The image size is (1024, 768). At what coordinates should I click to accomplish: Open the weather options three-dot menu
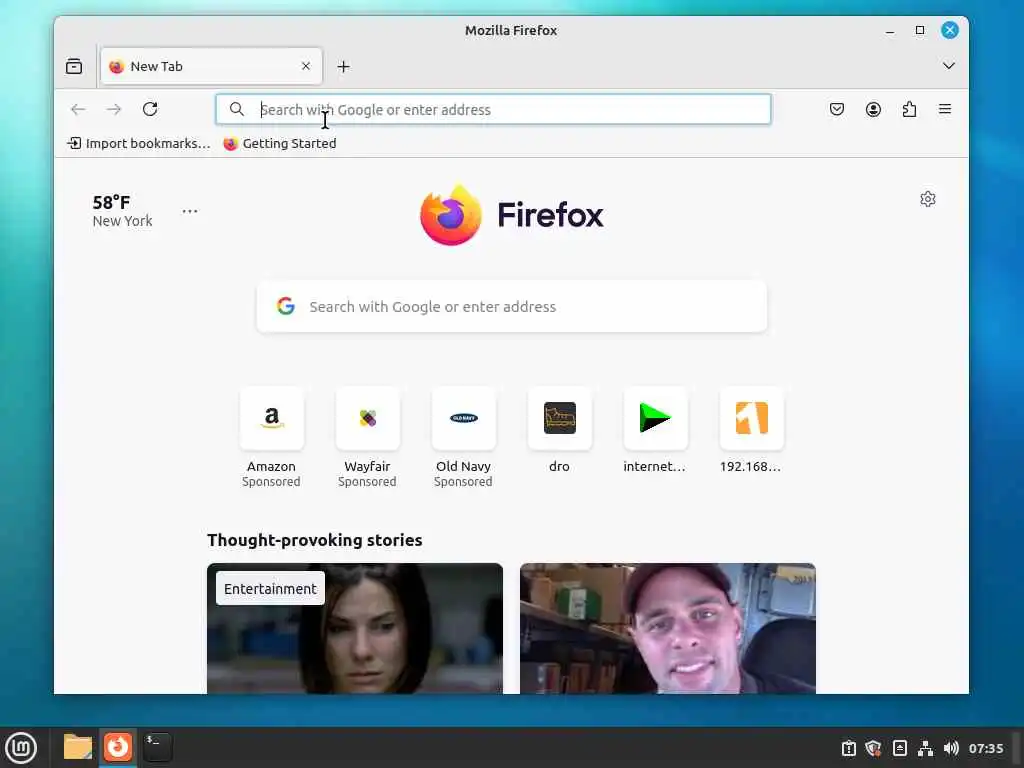190,211
